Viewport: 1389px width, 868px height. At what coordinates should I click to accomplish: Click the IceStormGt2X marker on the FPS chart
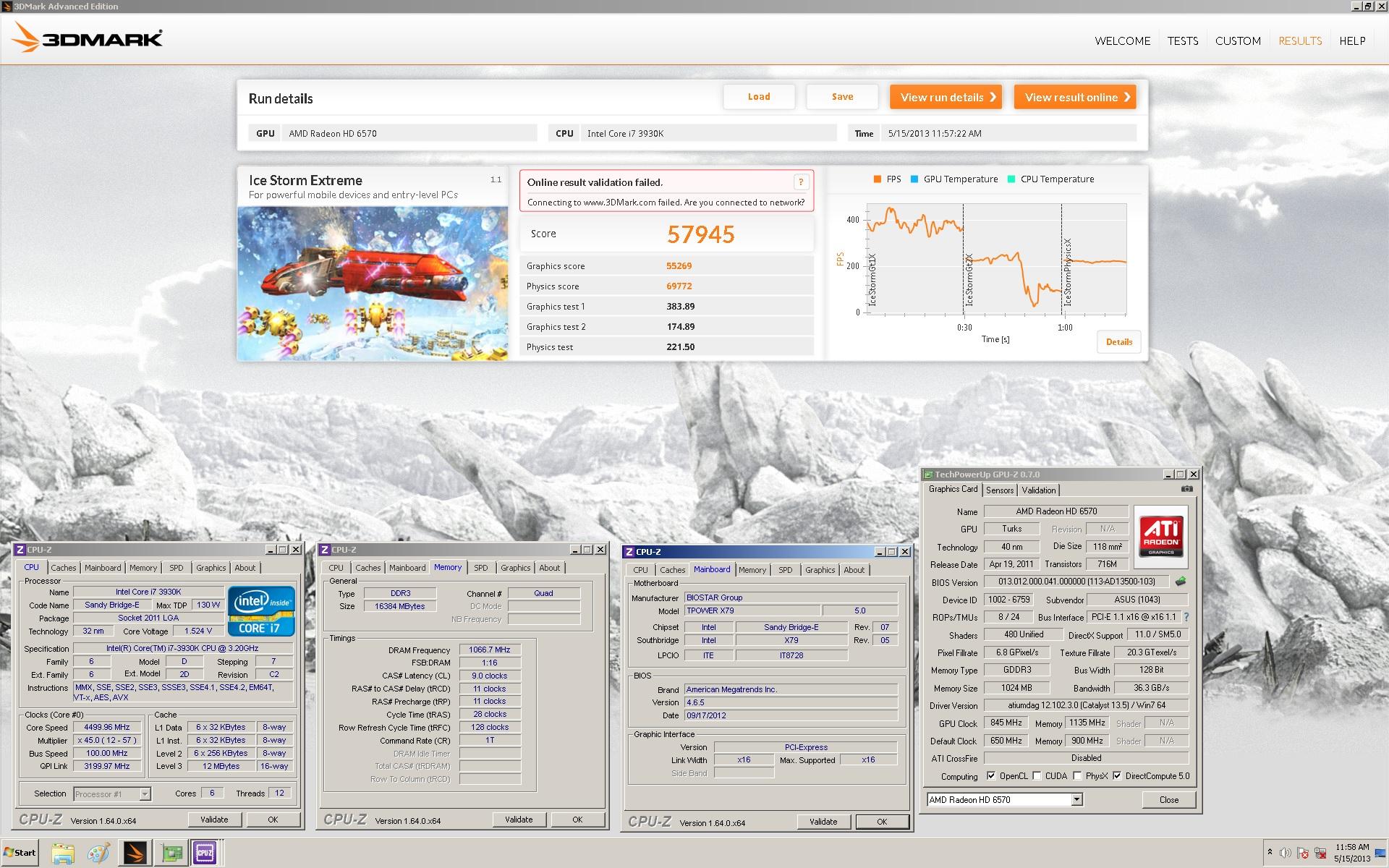[x=969, y=279]
